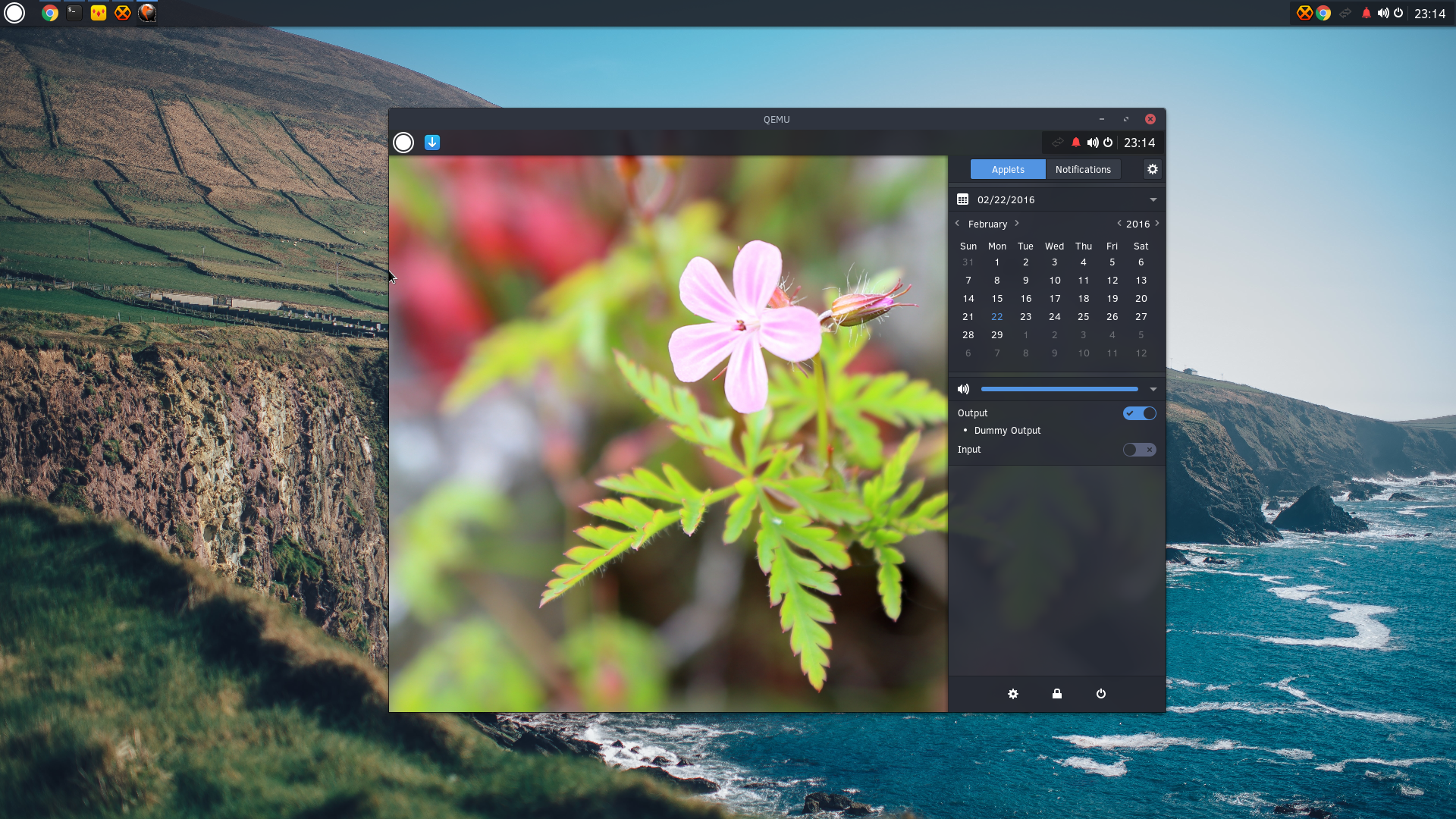Image resolution: width=1456 pixels, height=819 pixels.
Task: Switch to the Applets tab
Action: (x=1008, y=169)
